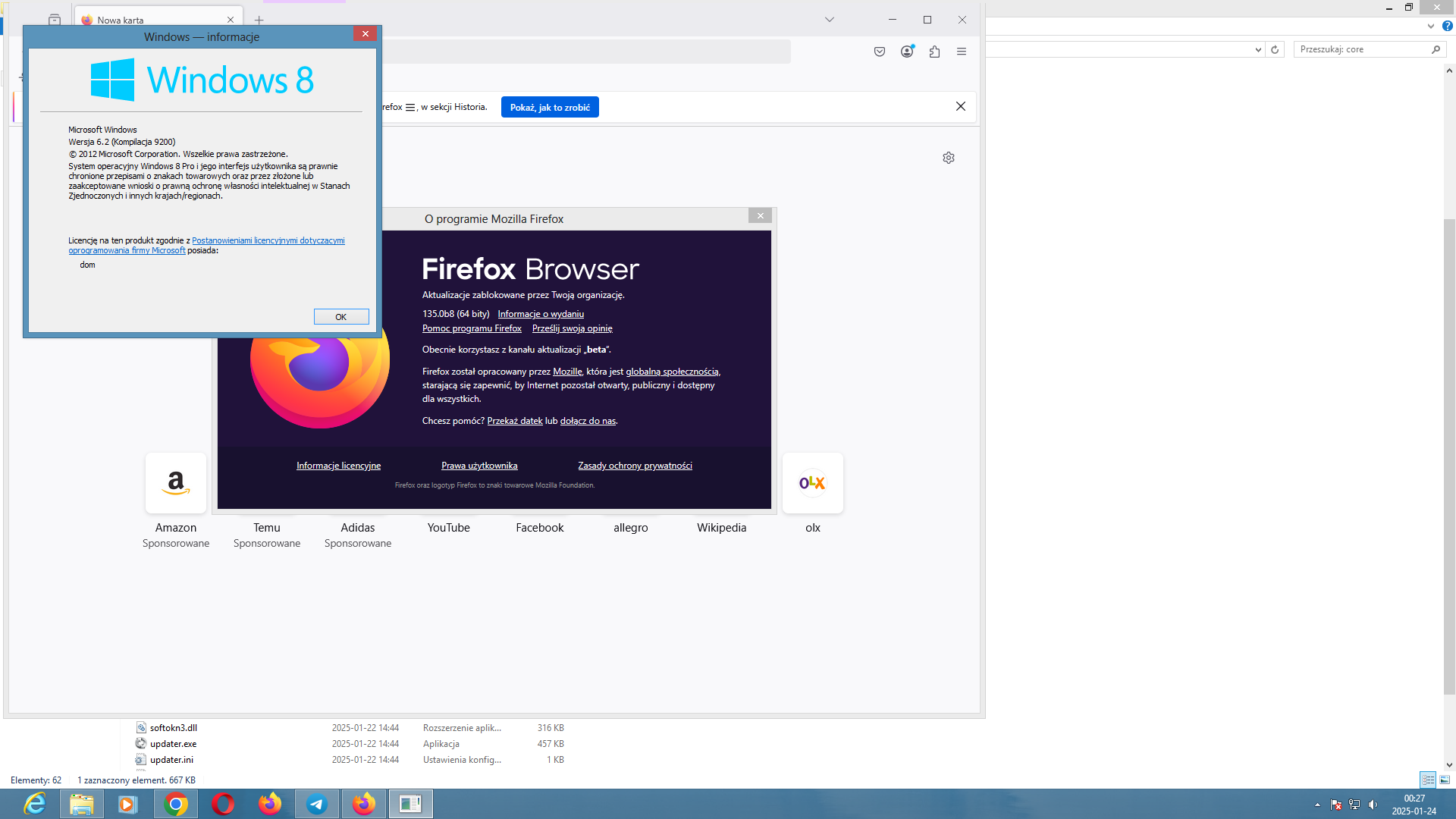Open the Firefox extensions icon
Screen dimensions: 1456x819
point(934,52)
